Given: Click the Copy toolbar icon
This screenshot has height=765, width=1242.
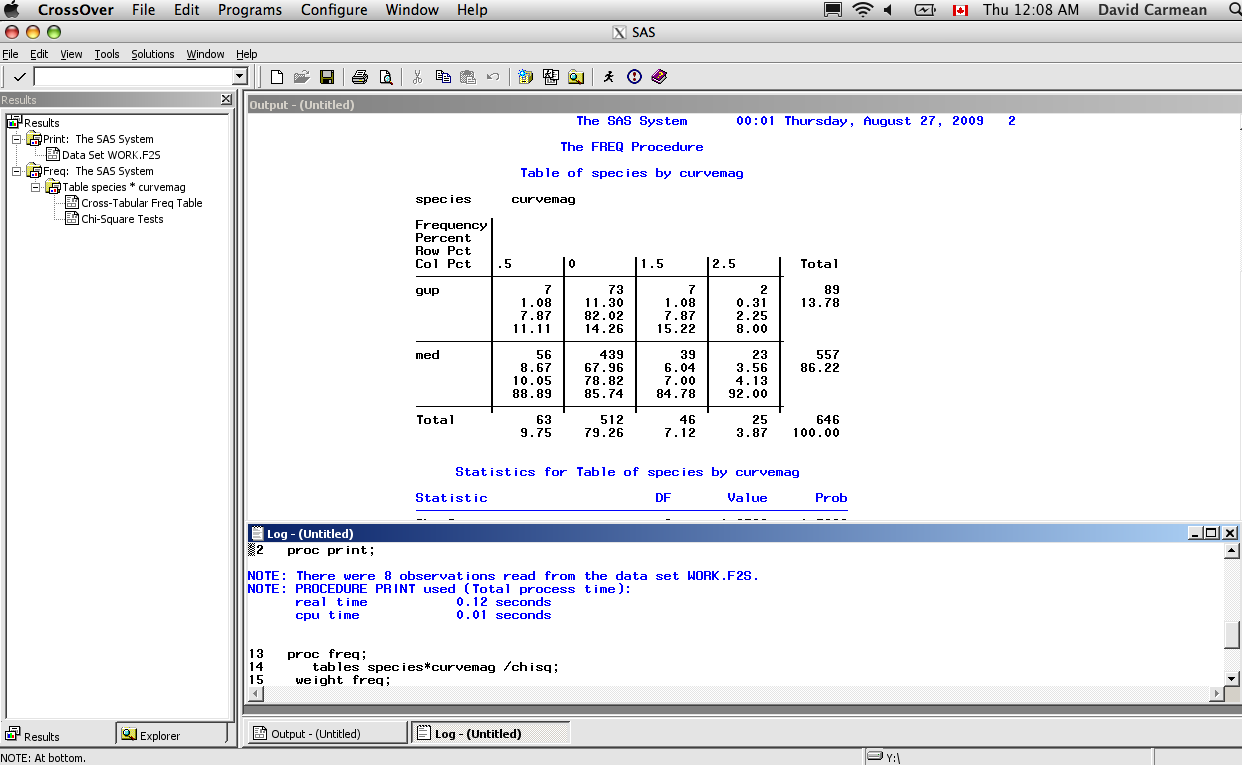Looking at the screenshot, I should 442,76.
